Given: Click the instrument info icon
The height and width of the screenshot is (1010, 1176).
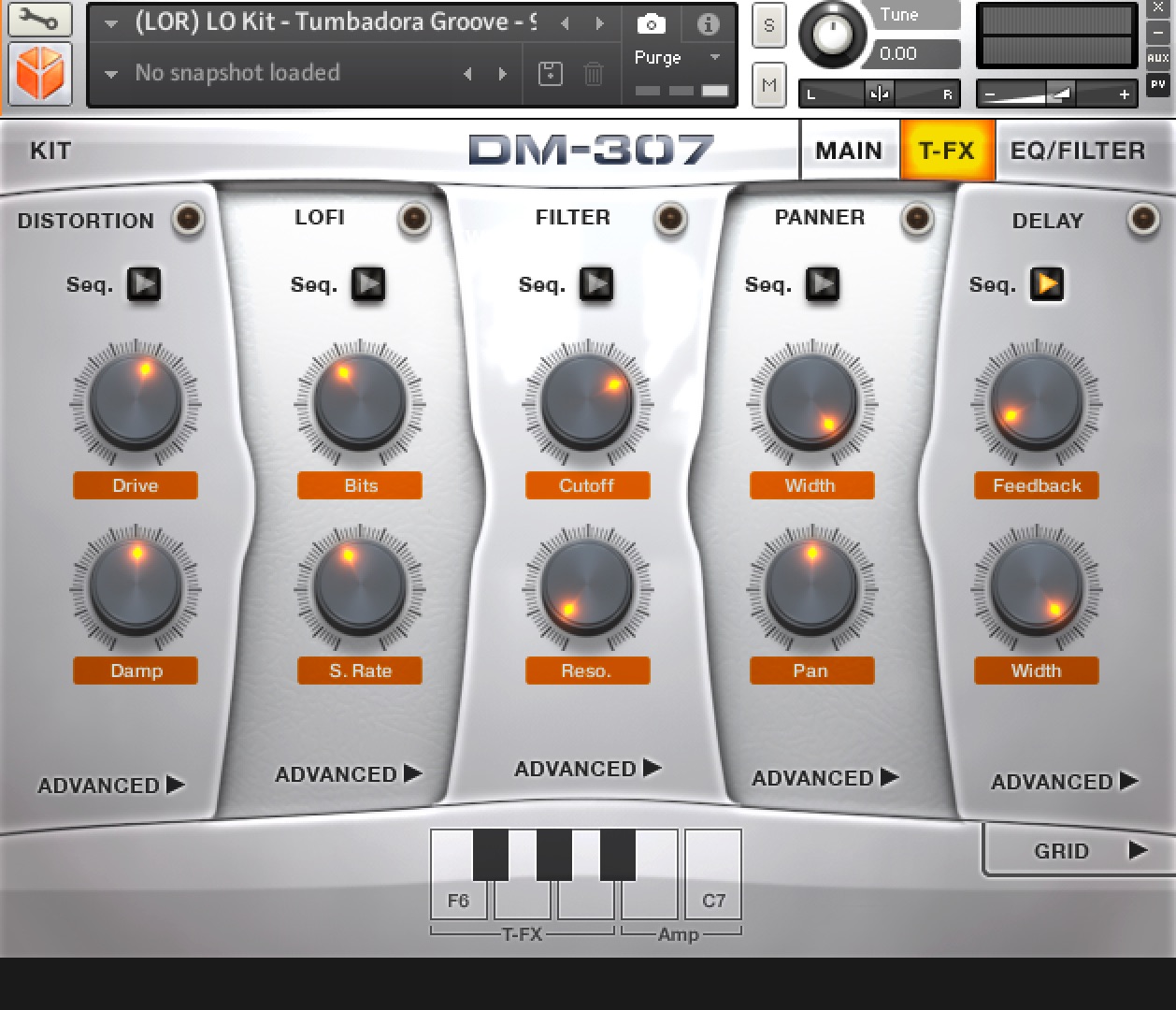Looking at the screenshot, I should (708, 23).
